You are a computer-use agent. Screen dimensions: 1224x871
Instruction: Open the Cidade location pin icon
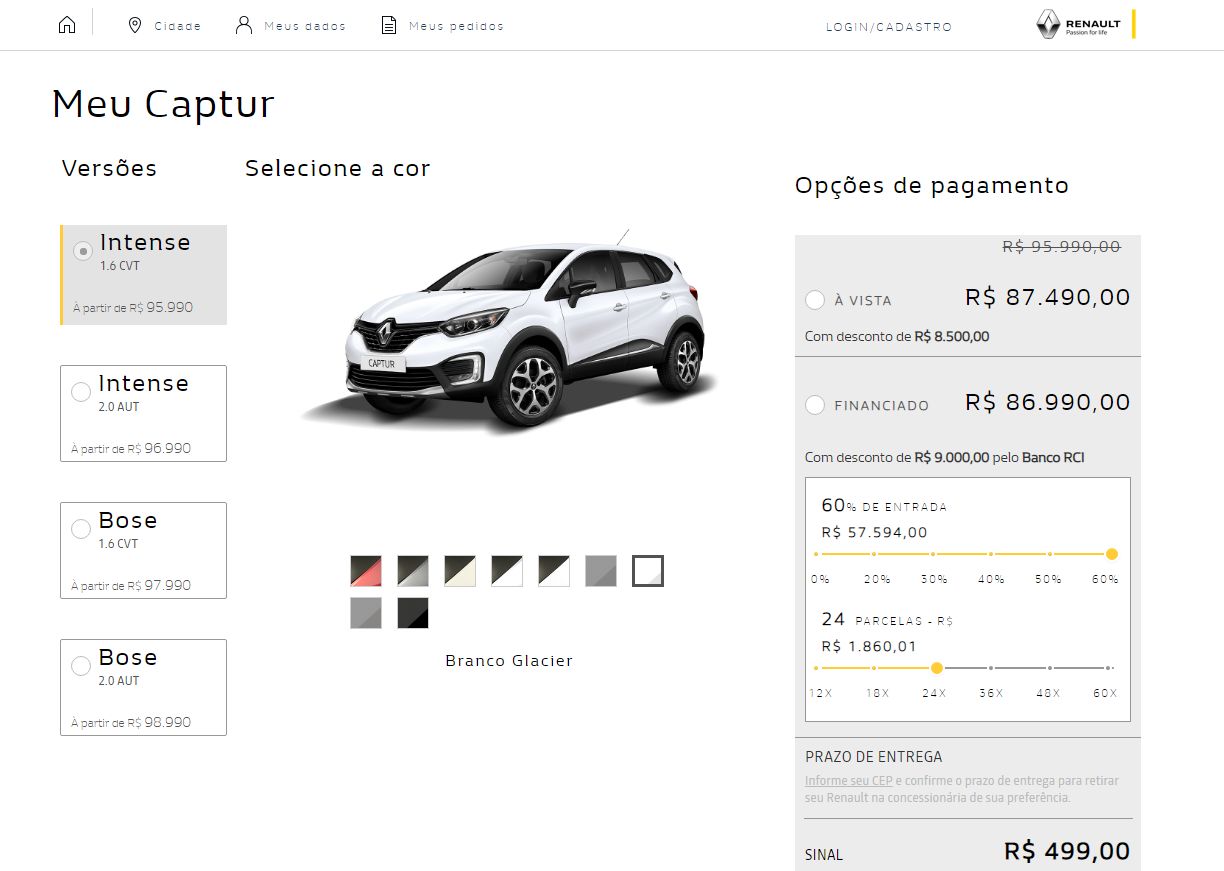pos(135,25)
